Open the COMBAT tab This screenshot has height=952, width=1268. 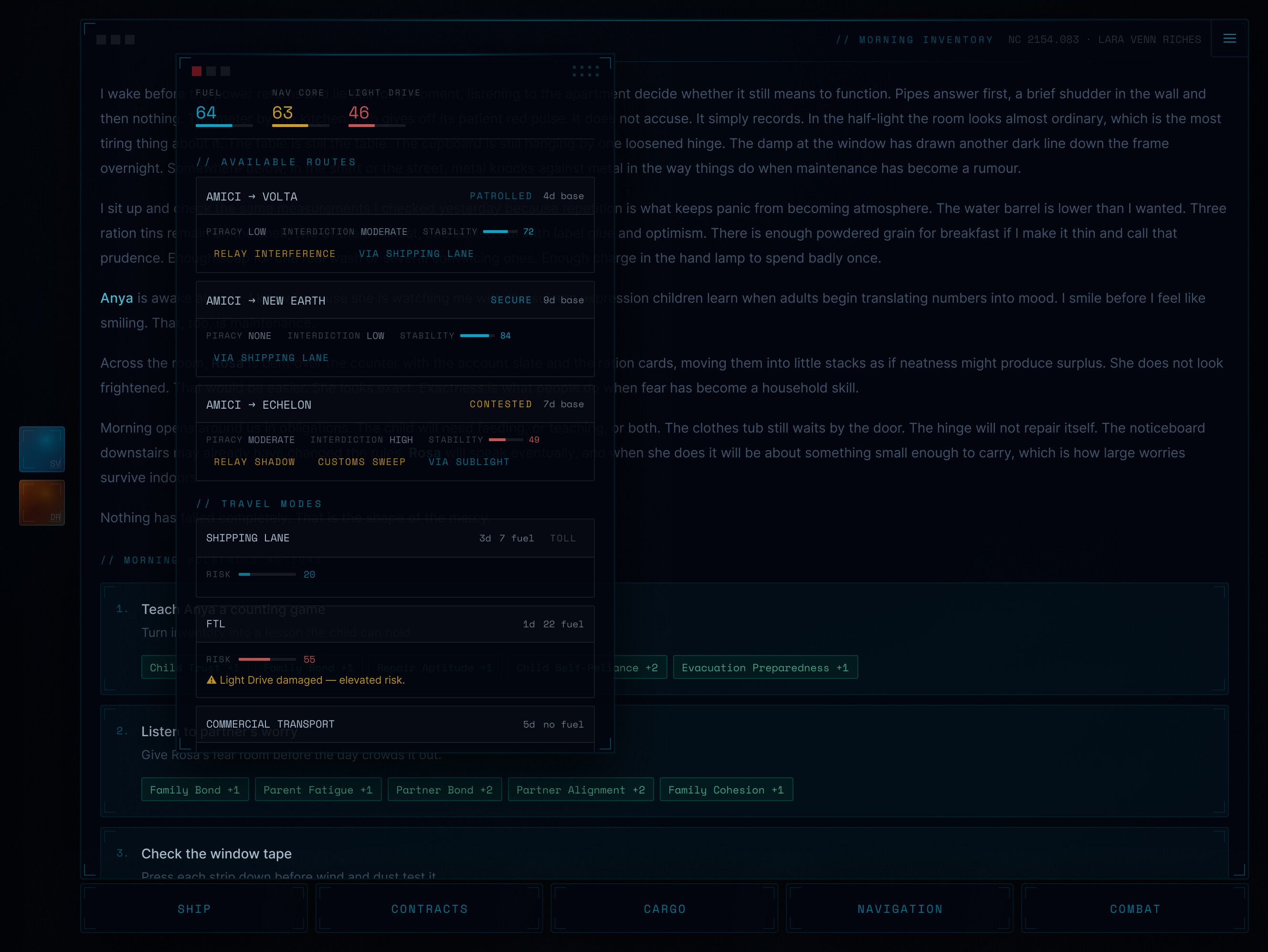[1135, 909]
